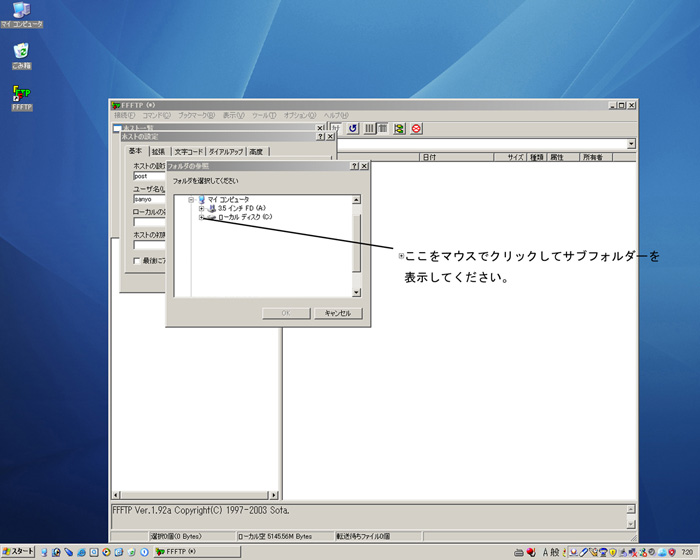Open the remote path combo box dropdown arrow

[631, 144]
